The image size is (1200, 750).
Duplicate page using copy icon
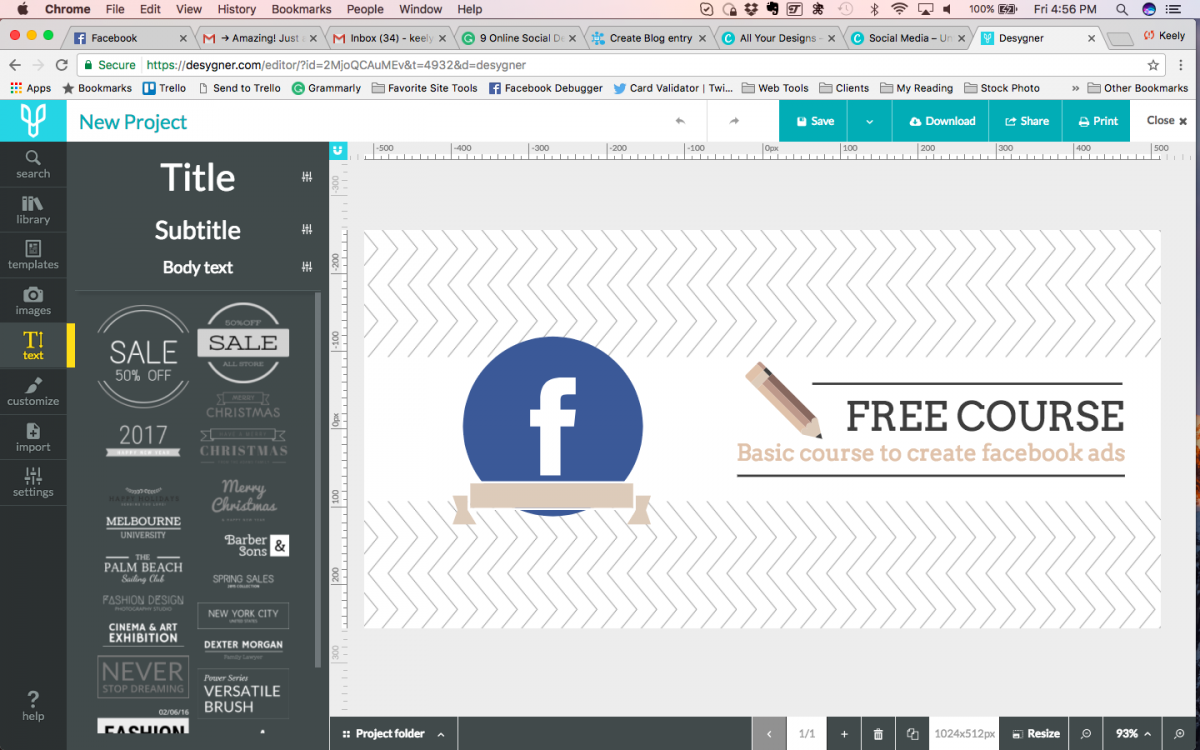tap(912, 734)
